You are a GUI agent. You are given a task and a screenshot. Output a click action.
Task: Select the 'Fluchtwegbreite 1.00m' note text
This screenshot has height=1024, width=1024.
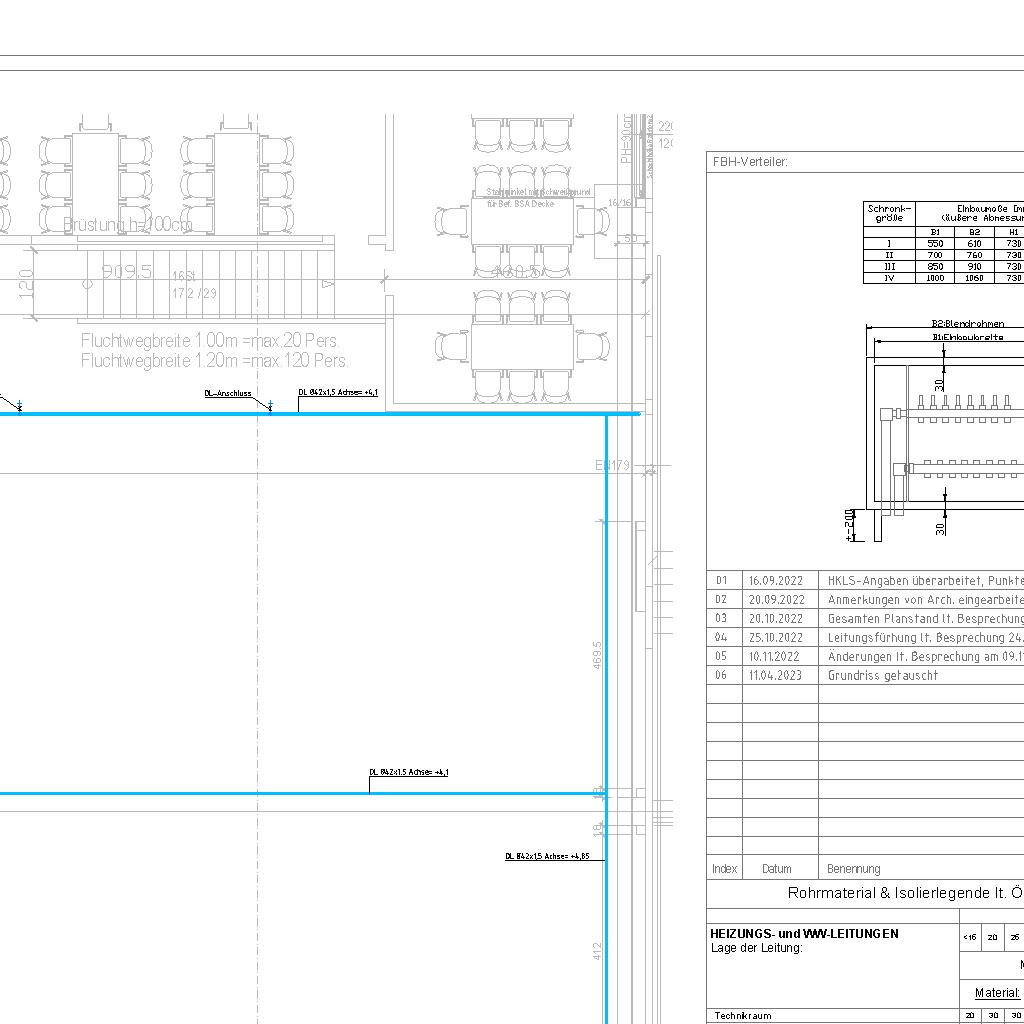point(214,341)
